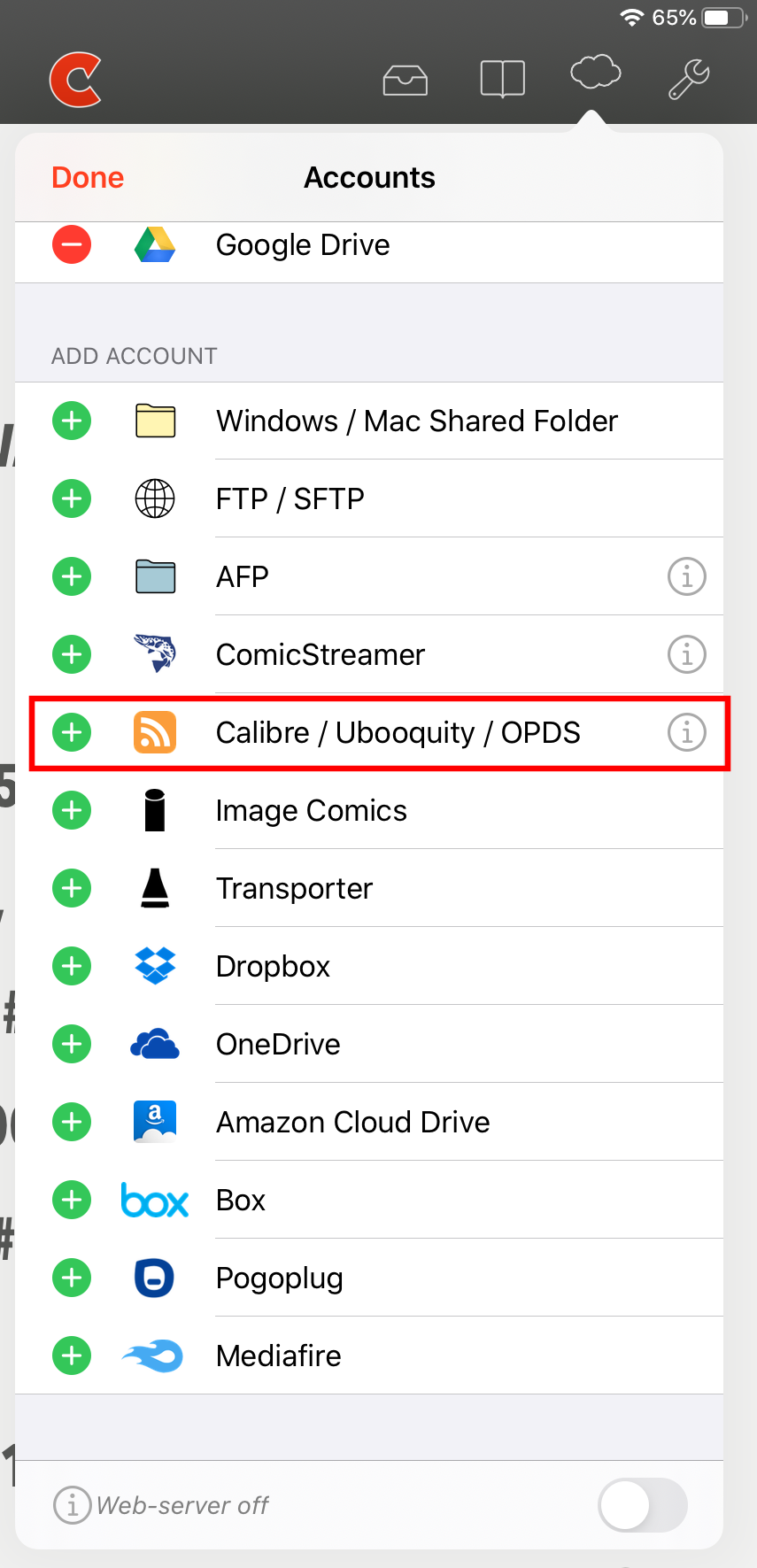The image size is (757, 1568).
Task: Open the inbox tray icon in toolbar
Action: 405,79
